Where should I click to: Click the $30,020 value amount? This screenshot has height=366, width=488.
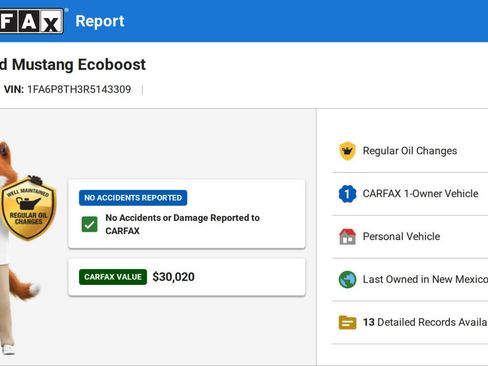click(x=173, y=277)
